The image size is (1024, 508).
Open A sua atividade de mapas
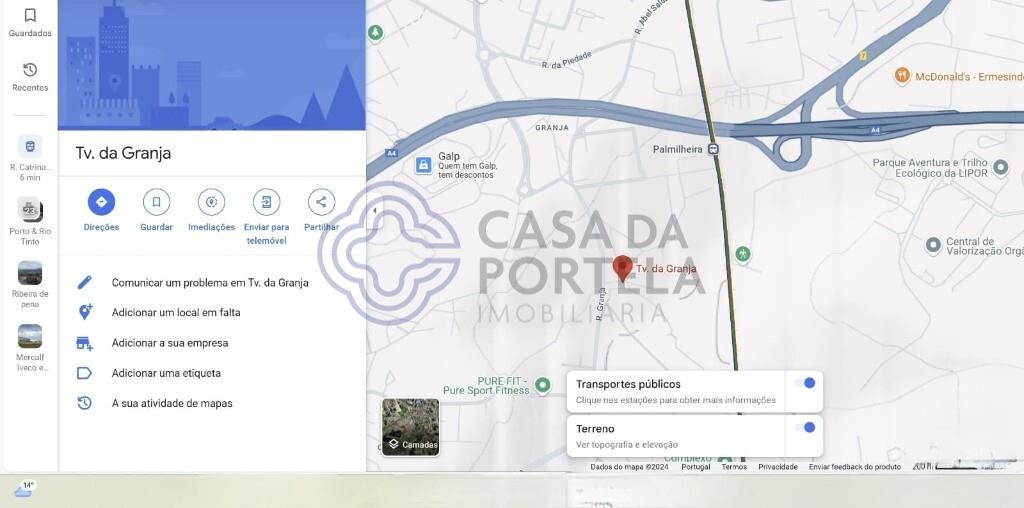coord(172,404)
